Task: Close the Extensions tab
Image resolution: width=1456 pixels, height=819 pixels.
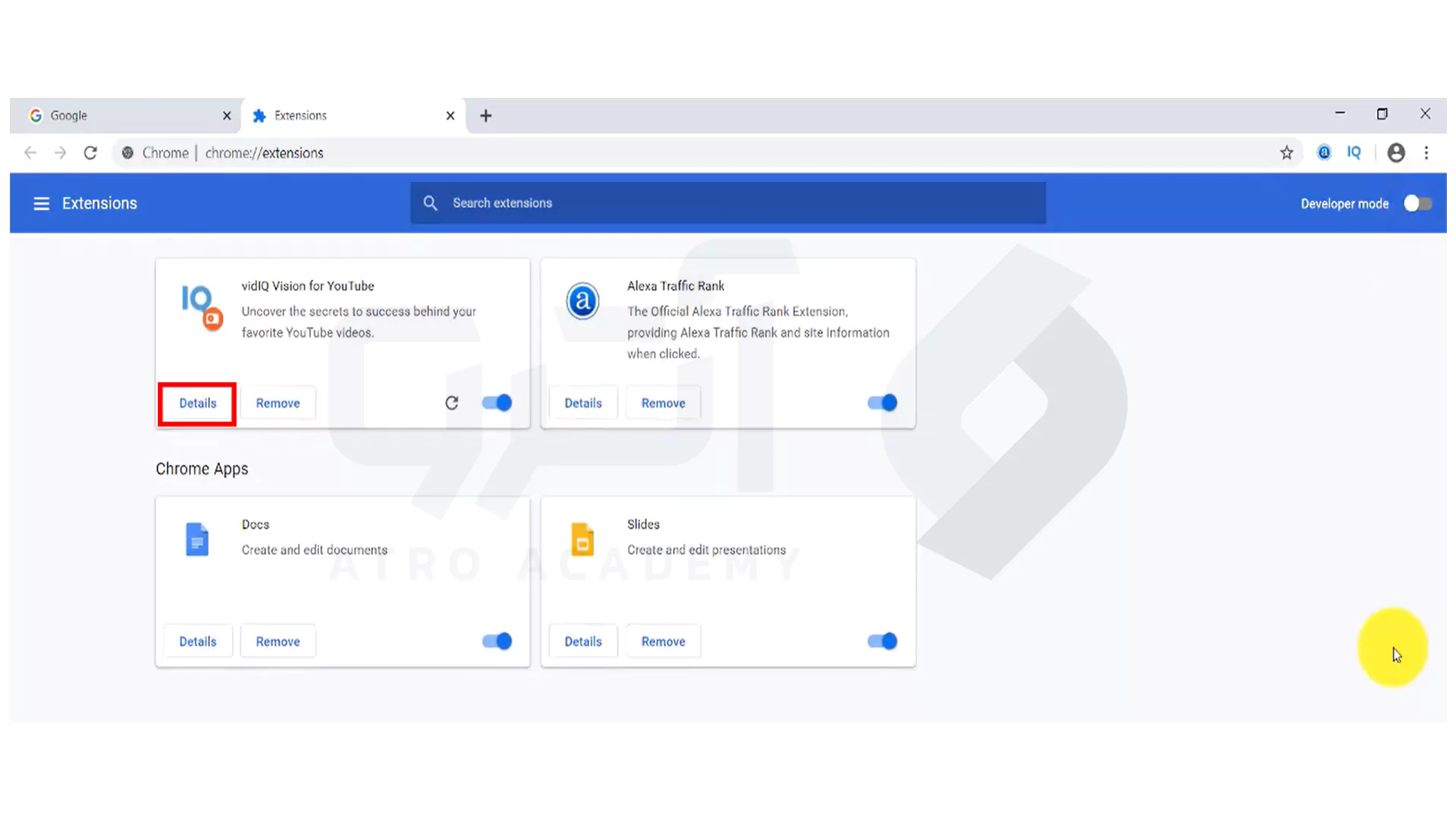Action: (450, 115)
